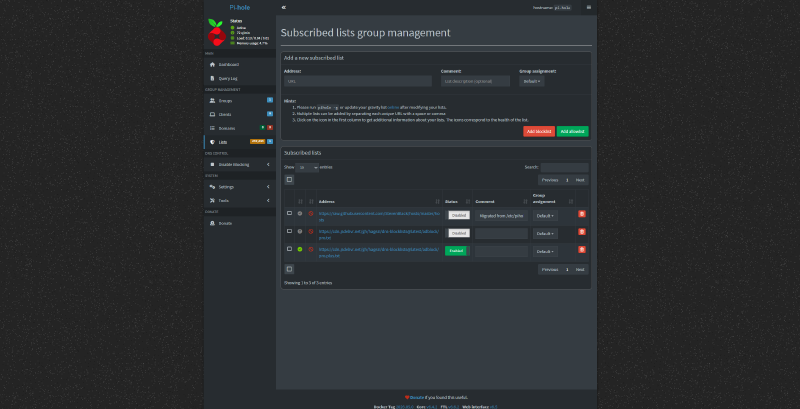Click the Add blocklist button
The height and width of the screenshot is (409, 800).
[539, 132]
